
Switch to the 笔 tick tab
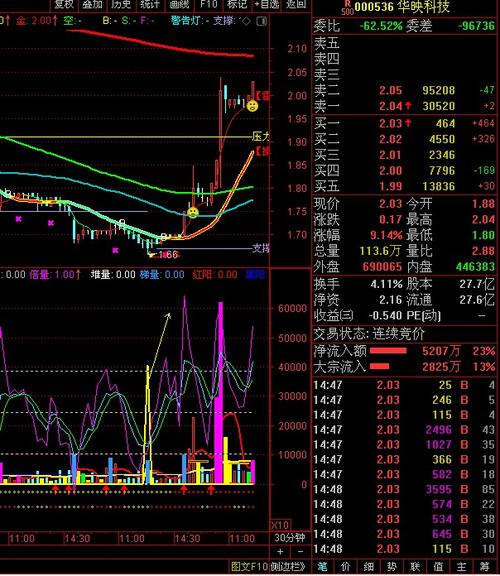click(323, 566)
